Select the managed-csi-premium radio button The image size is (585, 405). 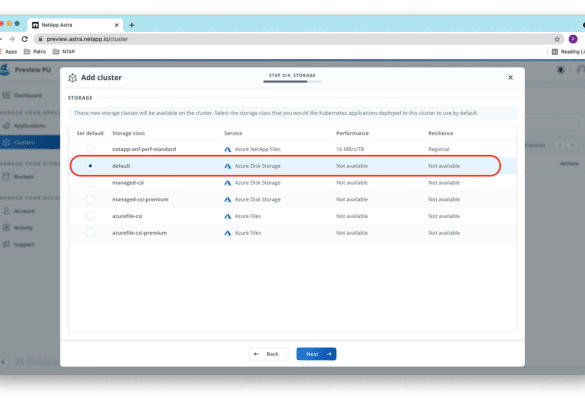[90, 200]
